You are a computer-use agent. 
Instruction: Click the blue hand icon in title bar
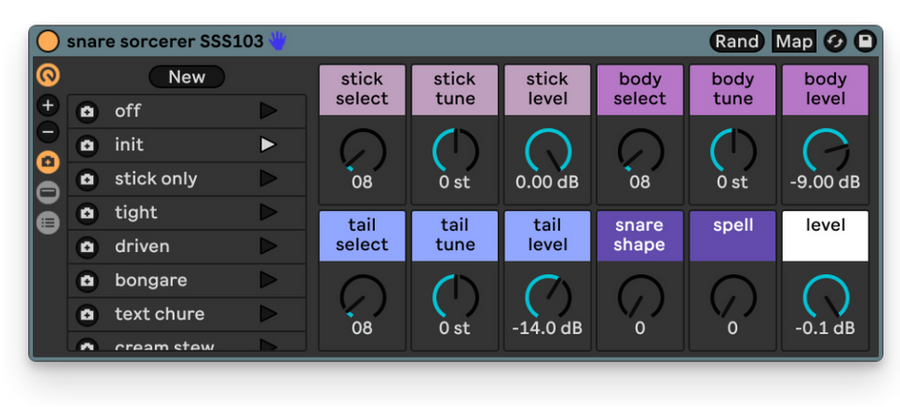[278, 41]
